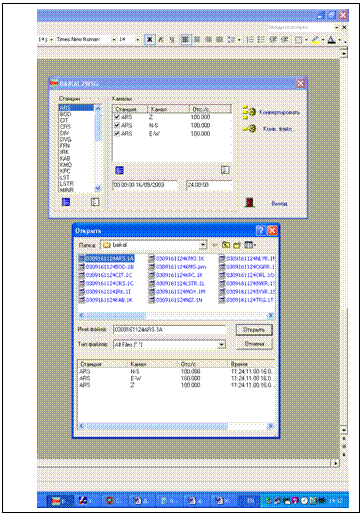This screenshot has height=516, width=362.
Task: Open the font name dropdown Times New Roman
Action: 114,40
